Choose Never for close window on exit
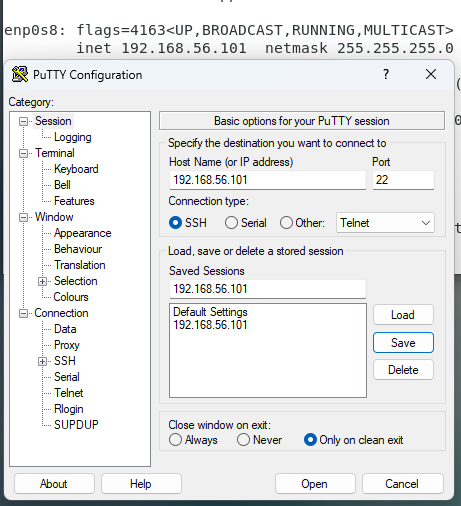 pos(243,440)
